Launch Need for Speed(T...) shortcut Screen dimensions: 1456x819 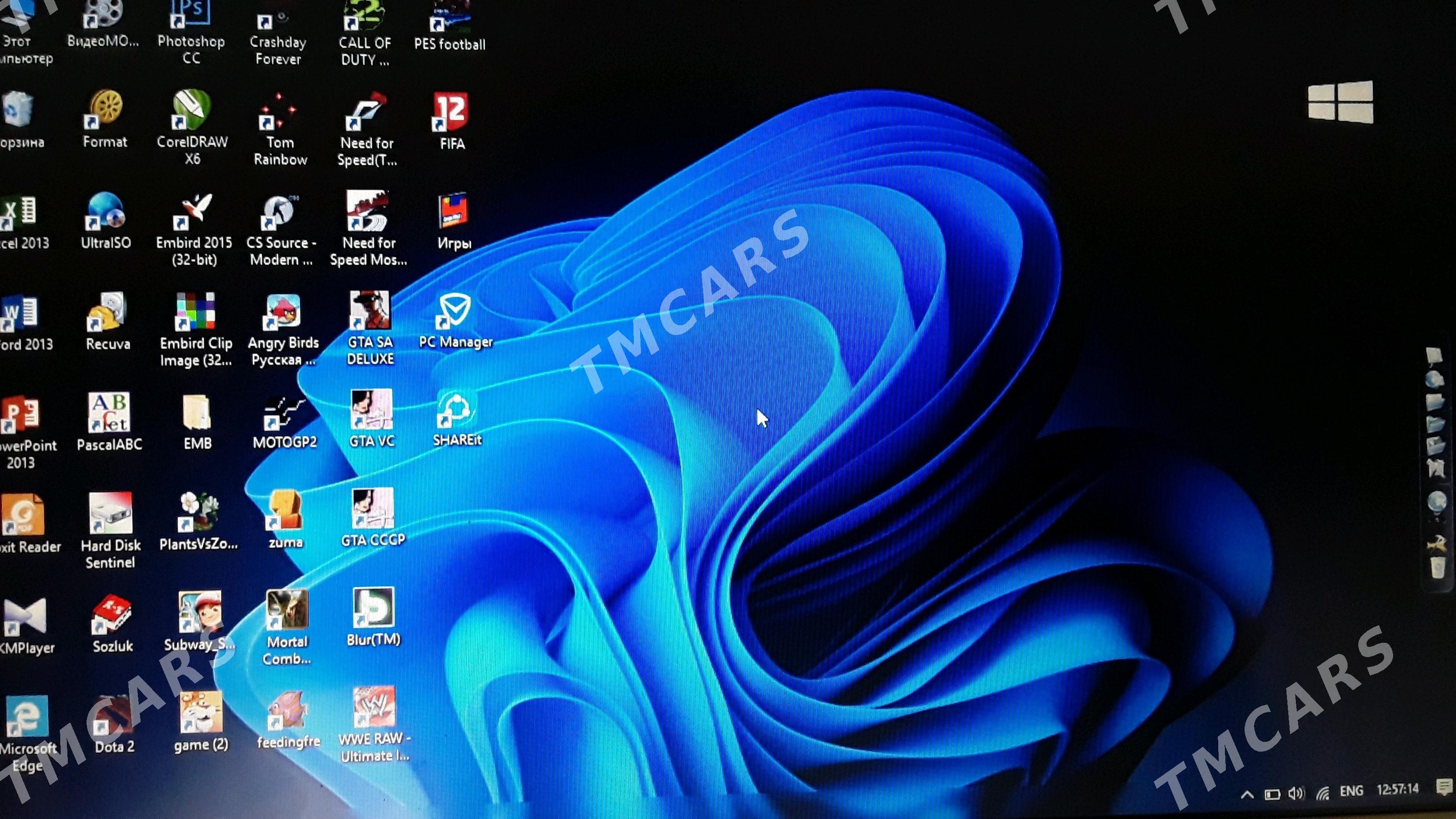tap(367, 130)
